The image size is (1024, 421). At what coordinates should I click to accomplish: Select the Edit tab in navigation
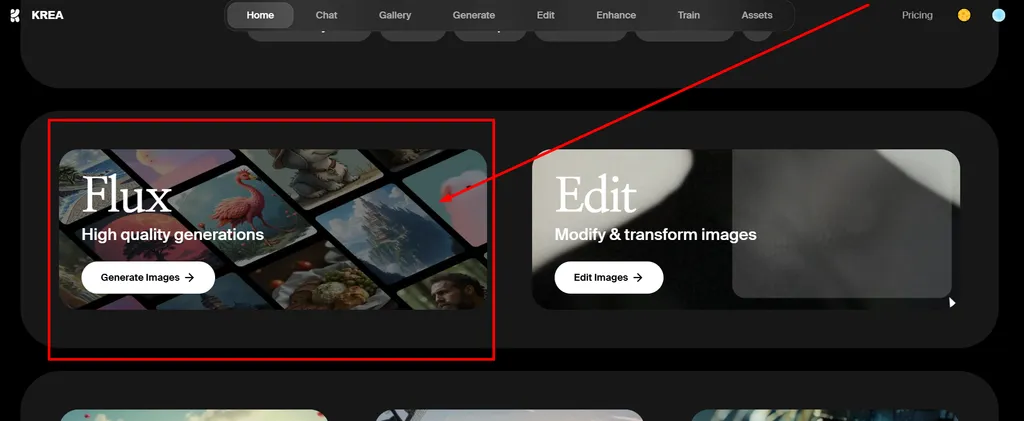pyautogui.click(x=545, y=15)
